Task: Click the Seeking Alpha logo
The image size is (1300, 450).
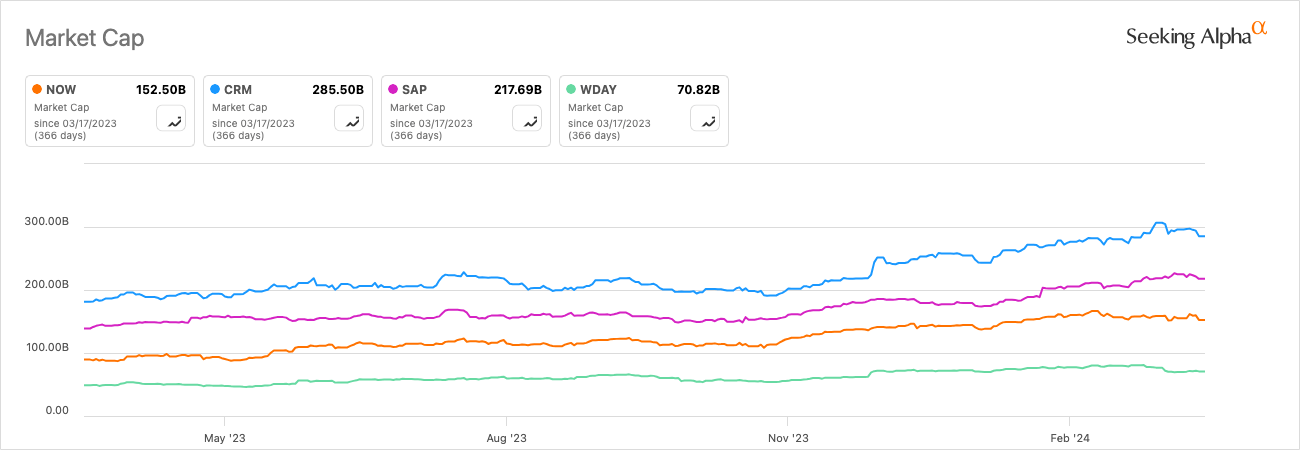Action: 1196,36
